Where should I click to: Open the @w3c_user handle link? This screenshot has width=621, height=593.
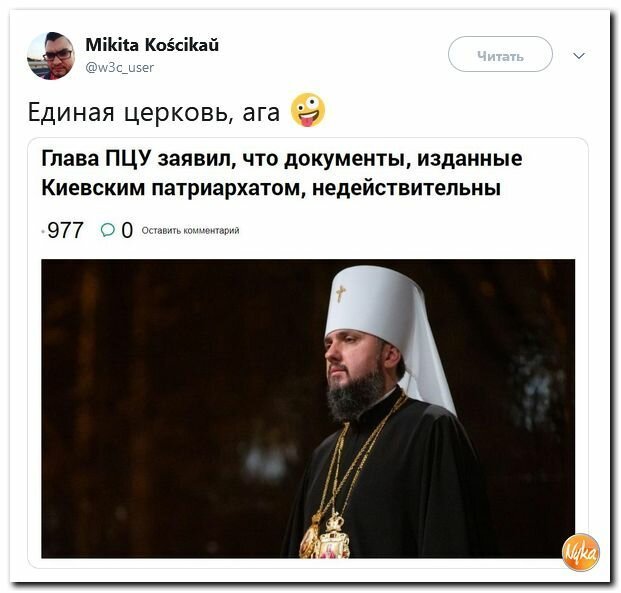click(120, 68)
